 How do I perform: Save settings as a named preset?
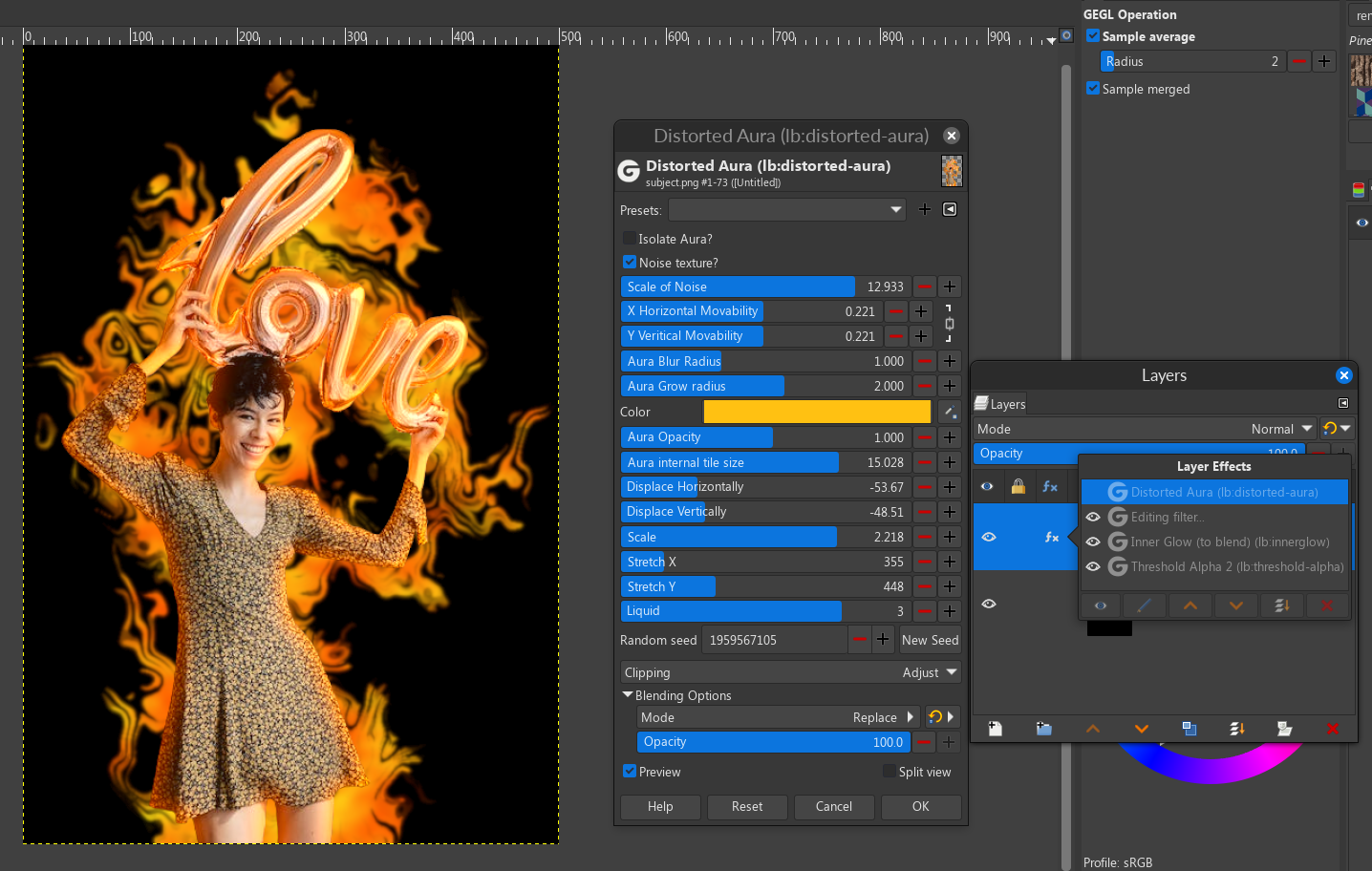pos(924,210)
